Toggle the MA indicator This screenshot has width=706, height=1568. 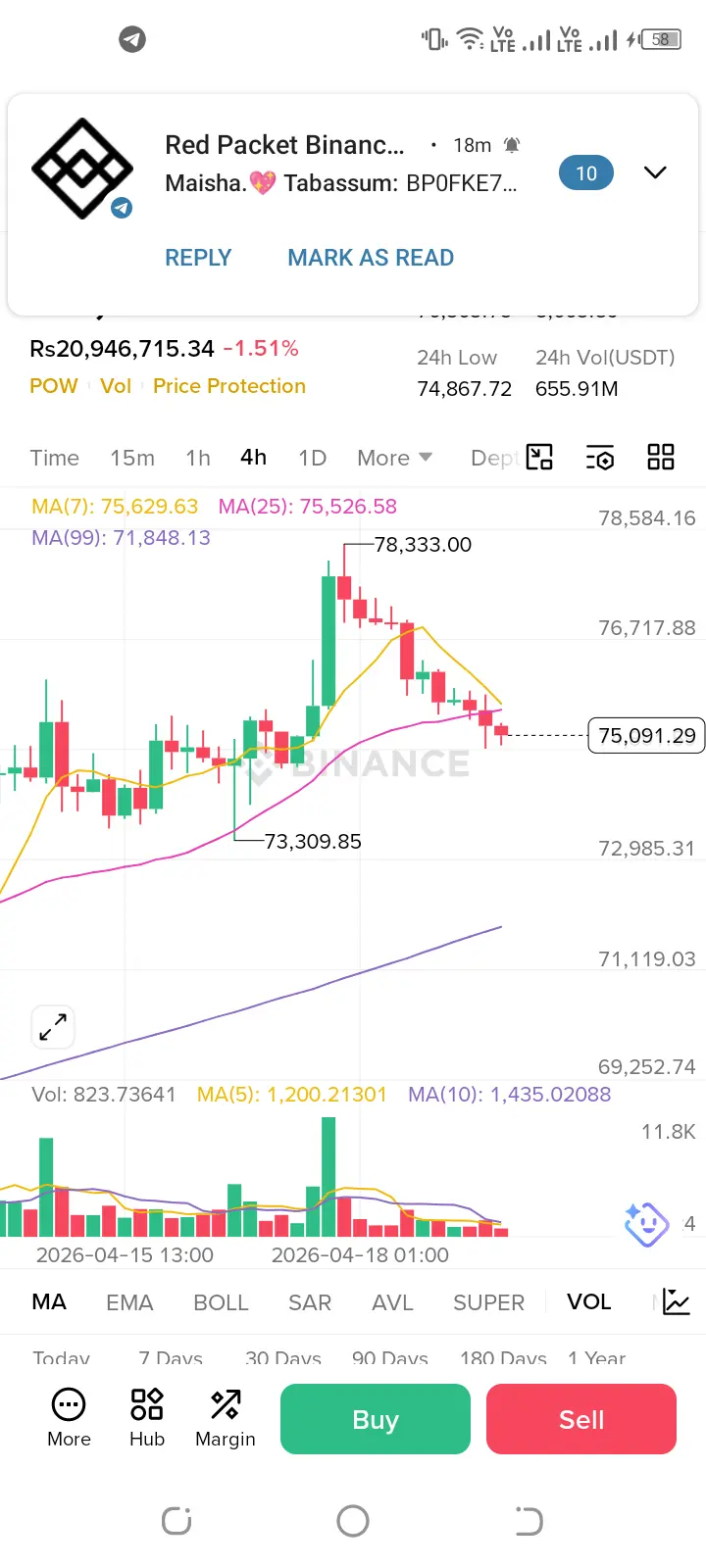[x=49, y=1301]
